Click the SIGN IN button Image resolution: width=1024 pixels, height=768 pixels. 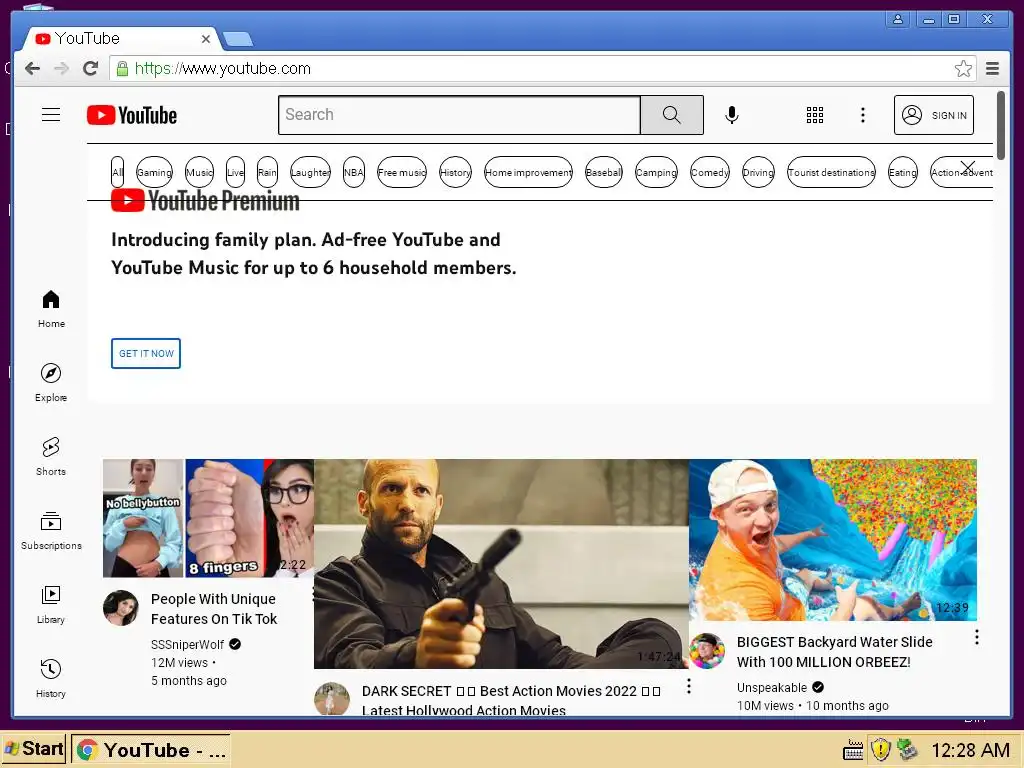click(x=934, y=115)
